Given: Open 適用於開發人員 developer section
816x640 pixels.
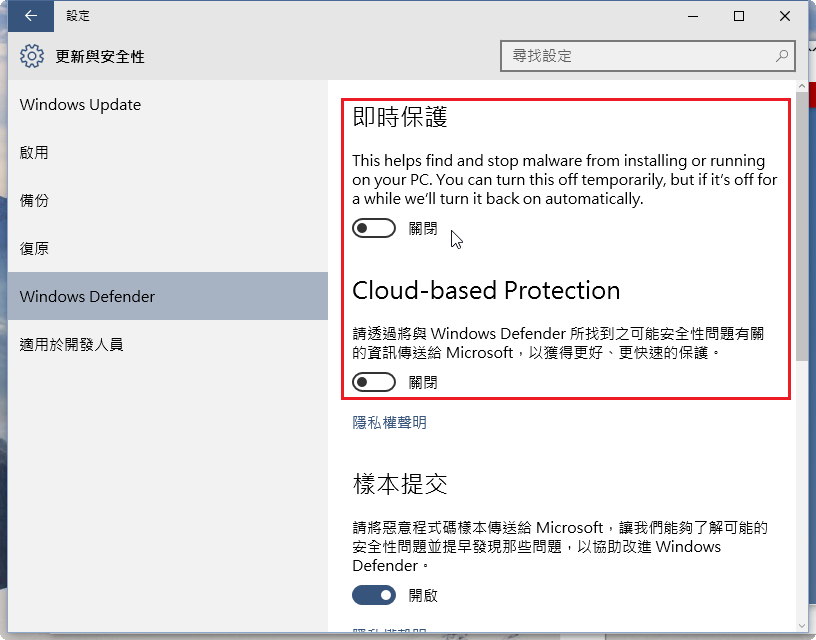Looking at the screenshot, I should pos(168,344).
